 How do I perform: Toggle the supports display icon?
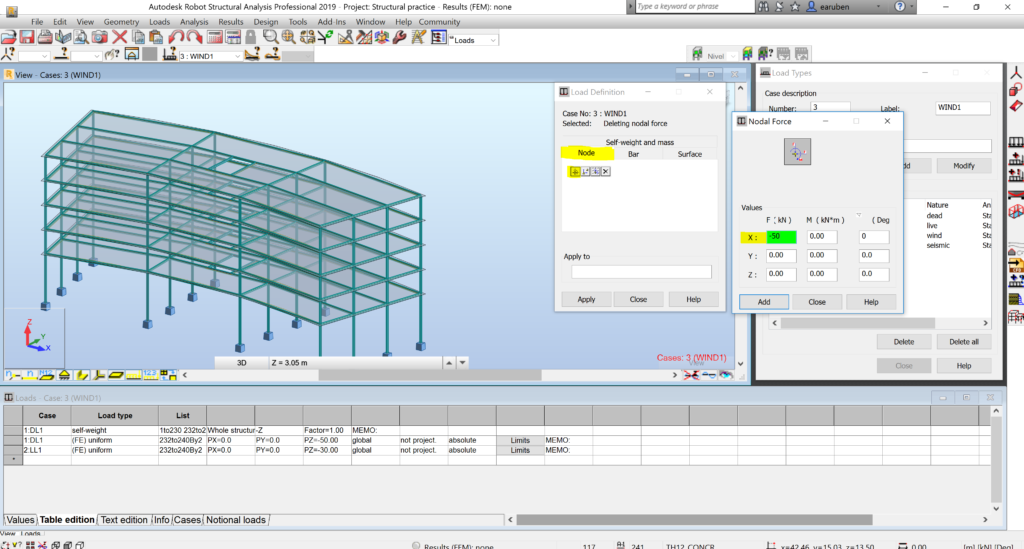(x=64, y=375)
